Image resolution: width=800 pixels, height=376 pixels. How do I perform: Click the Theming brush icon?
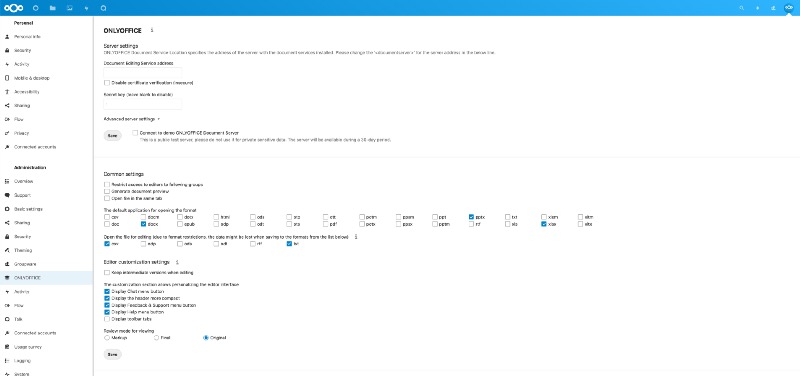(x=7, y=250)
